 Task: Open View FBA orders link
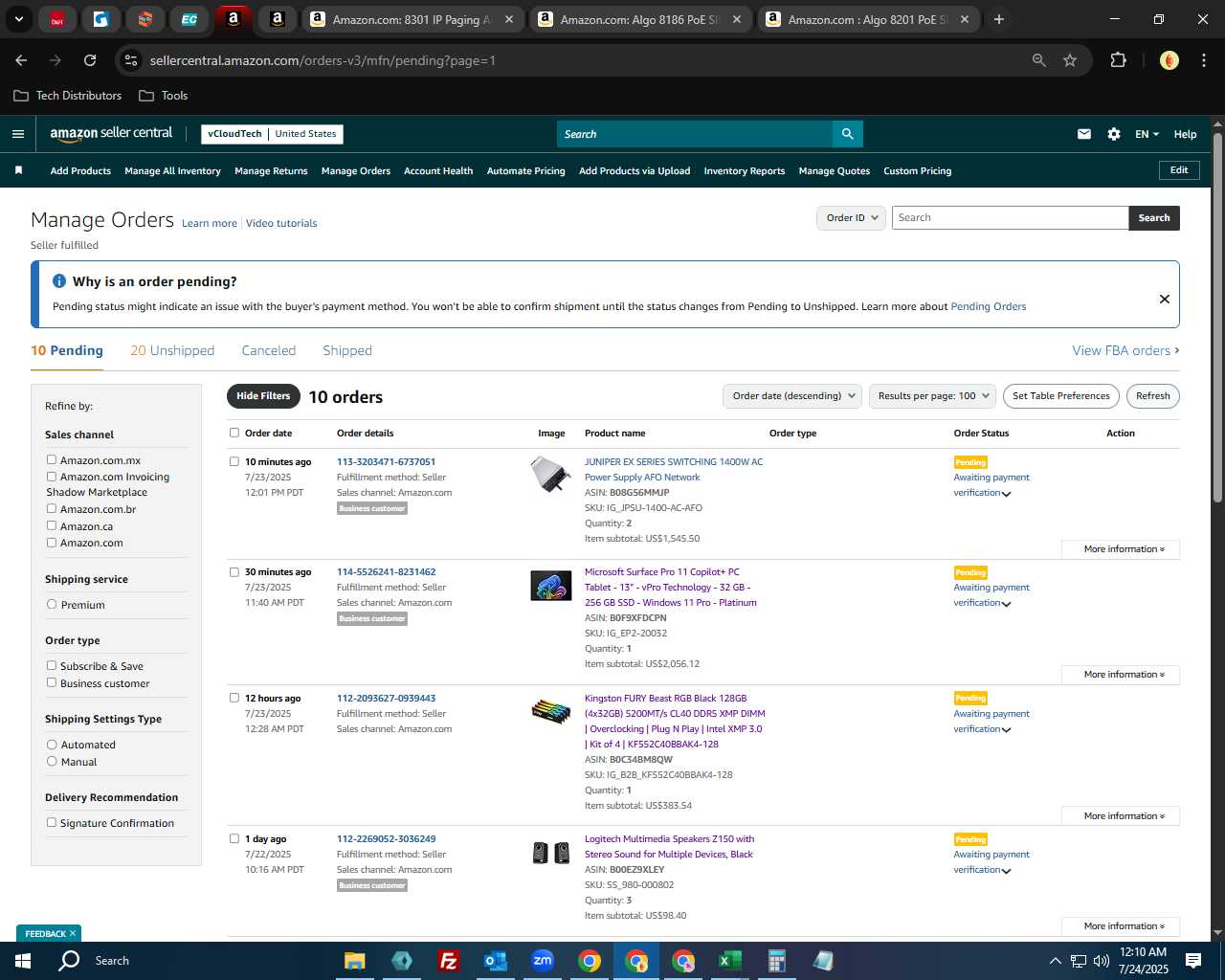(1125, 350)
